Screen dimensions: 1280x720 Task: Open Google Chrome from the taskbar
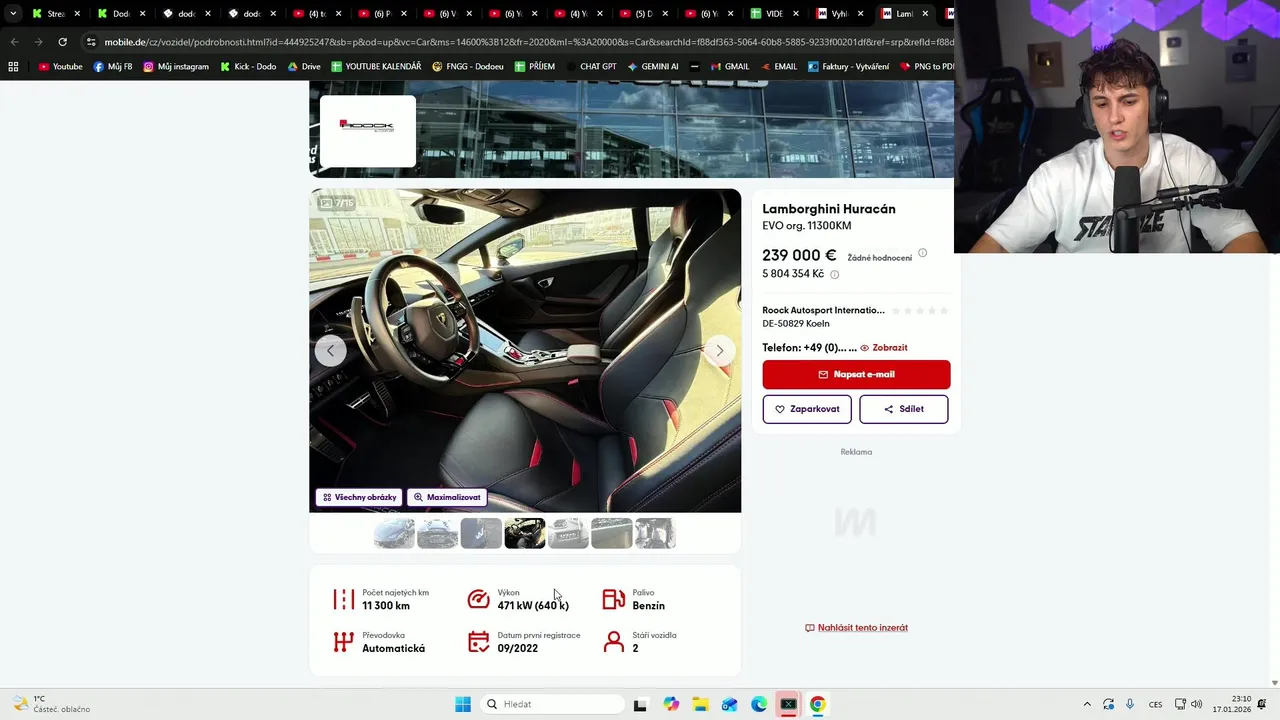[x=817, y=704]
